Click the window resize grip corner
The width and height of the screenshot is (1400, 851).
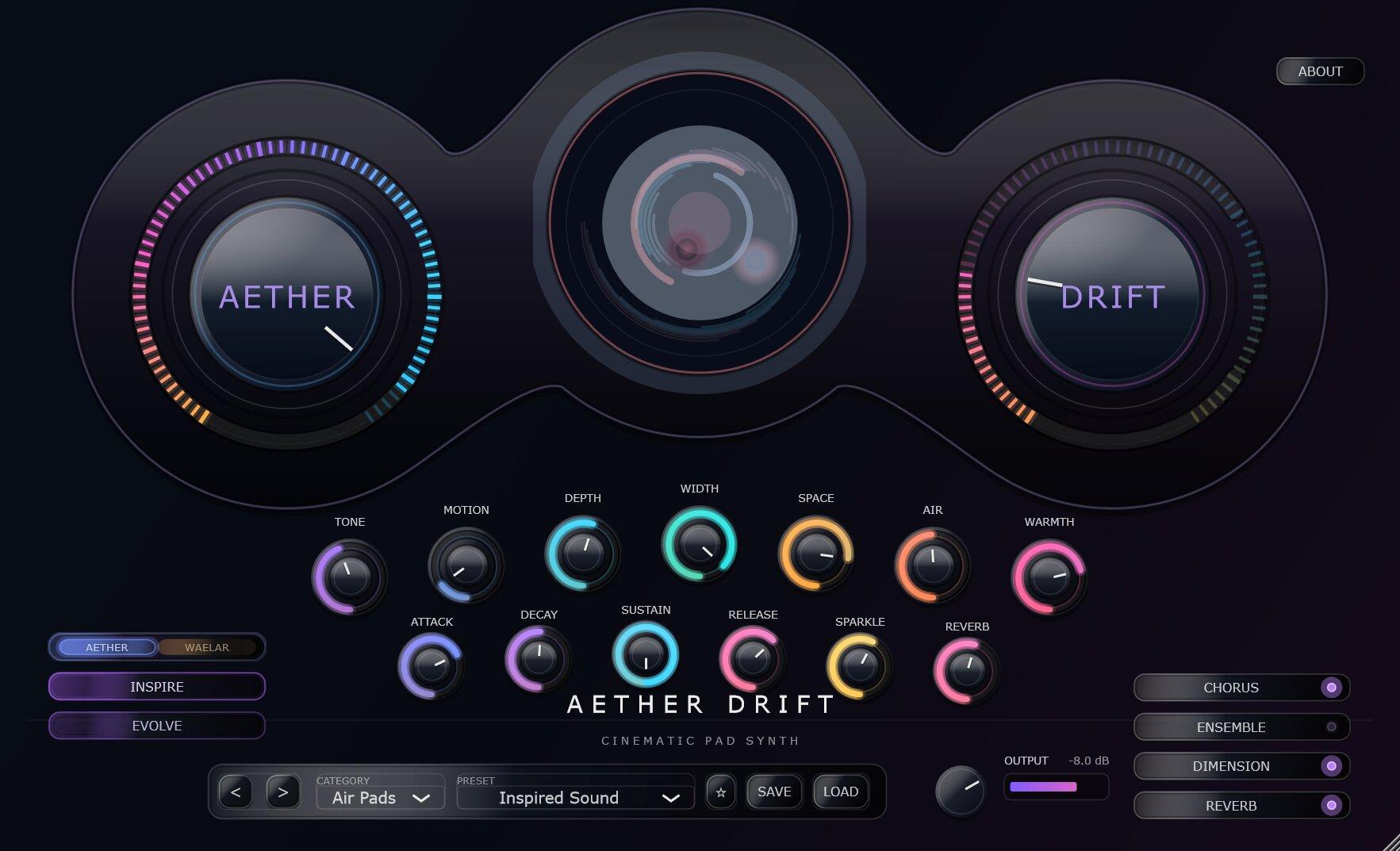point(1391,842)
